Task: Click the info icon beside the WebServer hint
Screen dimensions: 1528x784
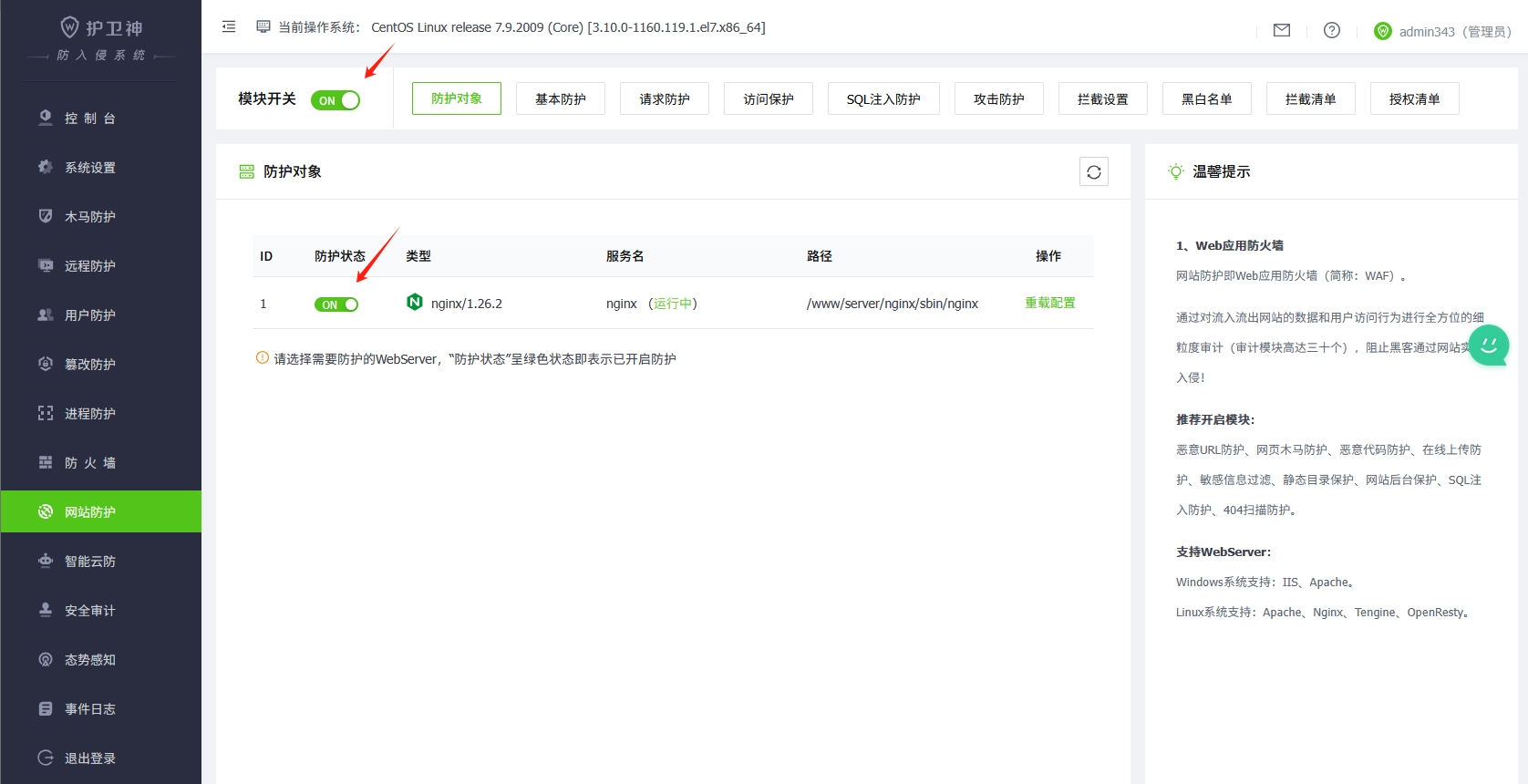Action: (x=263, y=358)
